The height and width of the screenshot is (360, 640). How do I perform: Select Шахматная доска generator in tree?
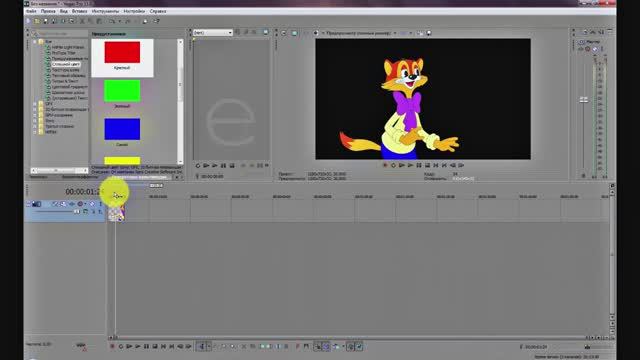(68, 92)
